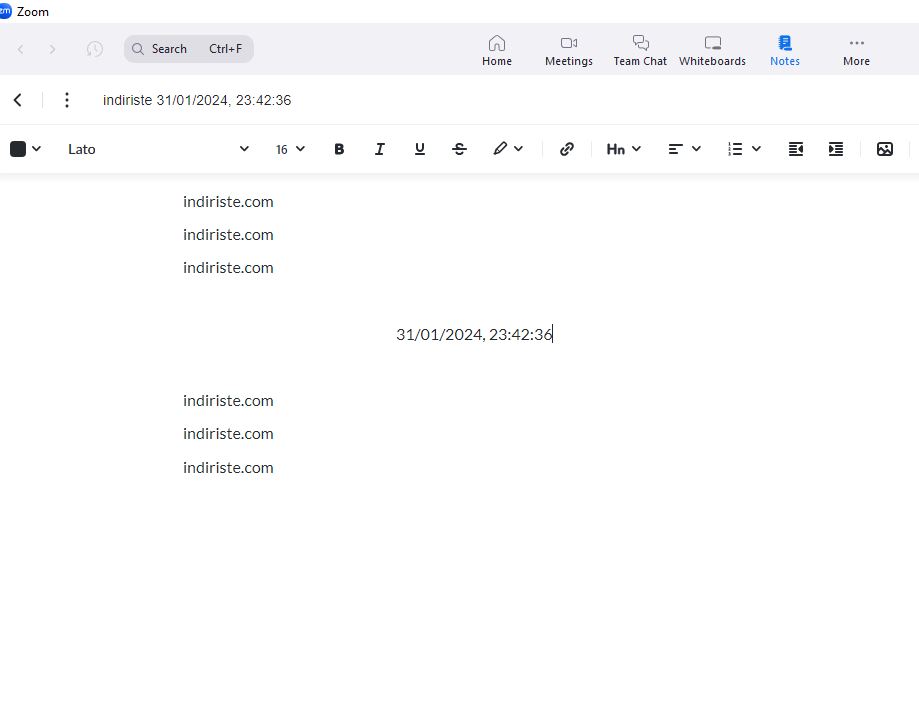
Task: Click the black text color swatch
Action: coord(18,149)
